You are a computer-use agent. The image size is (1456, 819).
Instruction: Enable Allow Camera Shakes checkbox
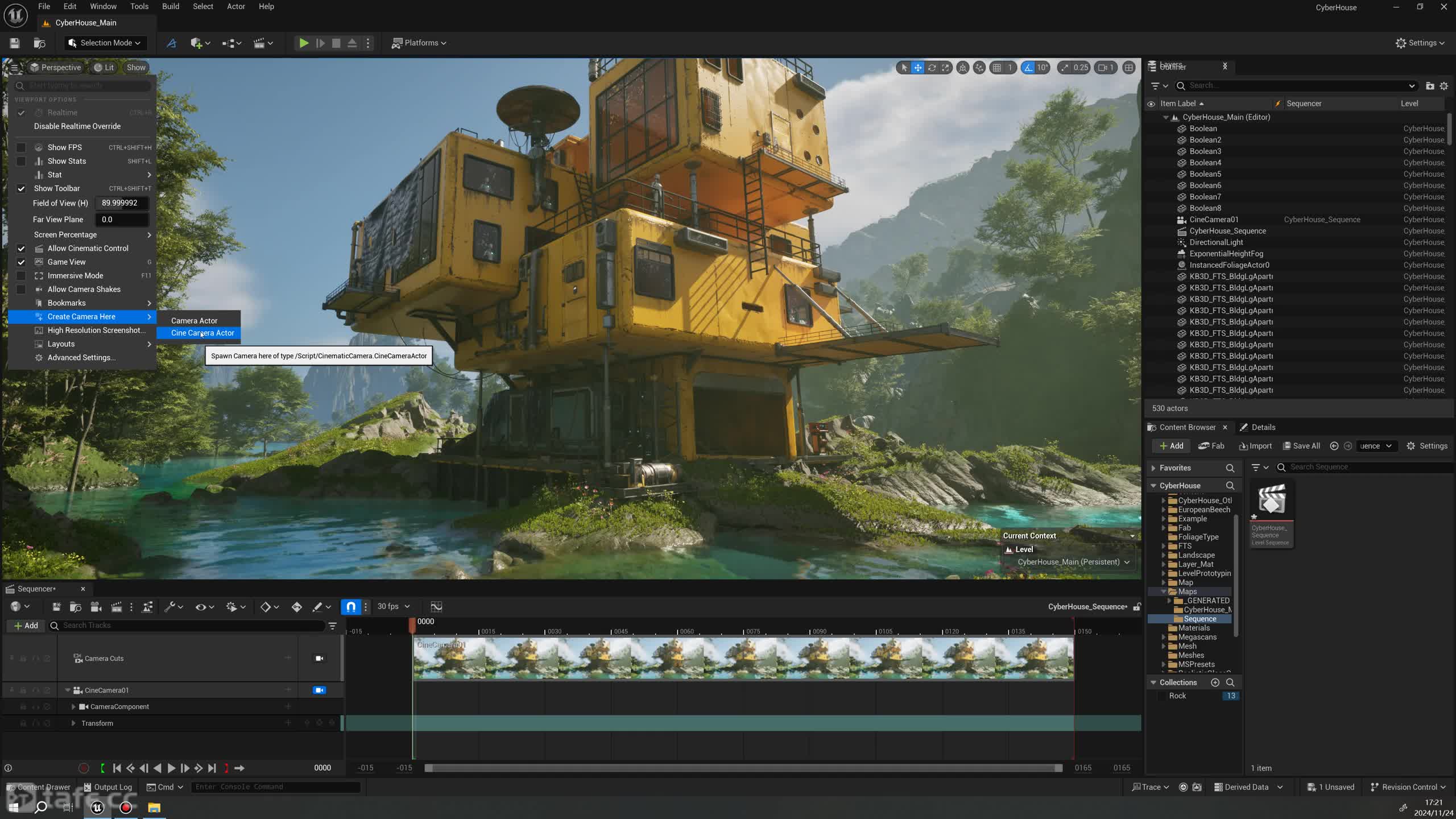[x=21, y=289]
